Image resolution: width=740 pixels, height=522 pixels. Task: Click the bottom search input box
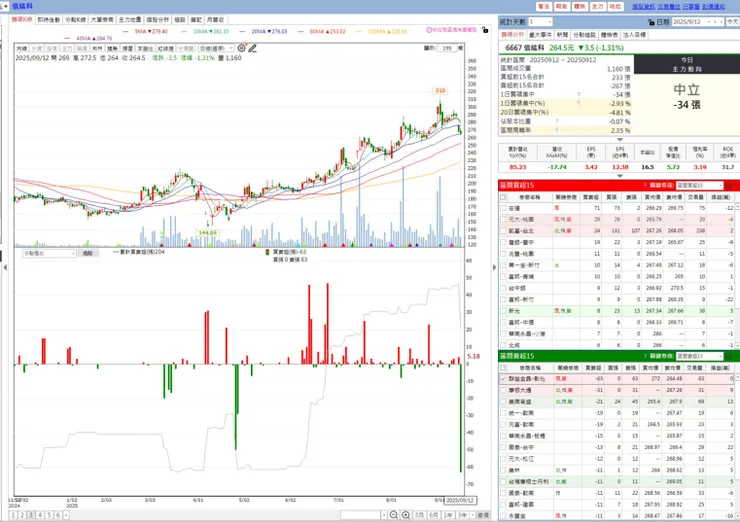coord(361,515)
